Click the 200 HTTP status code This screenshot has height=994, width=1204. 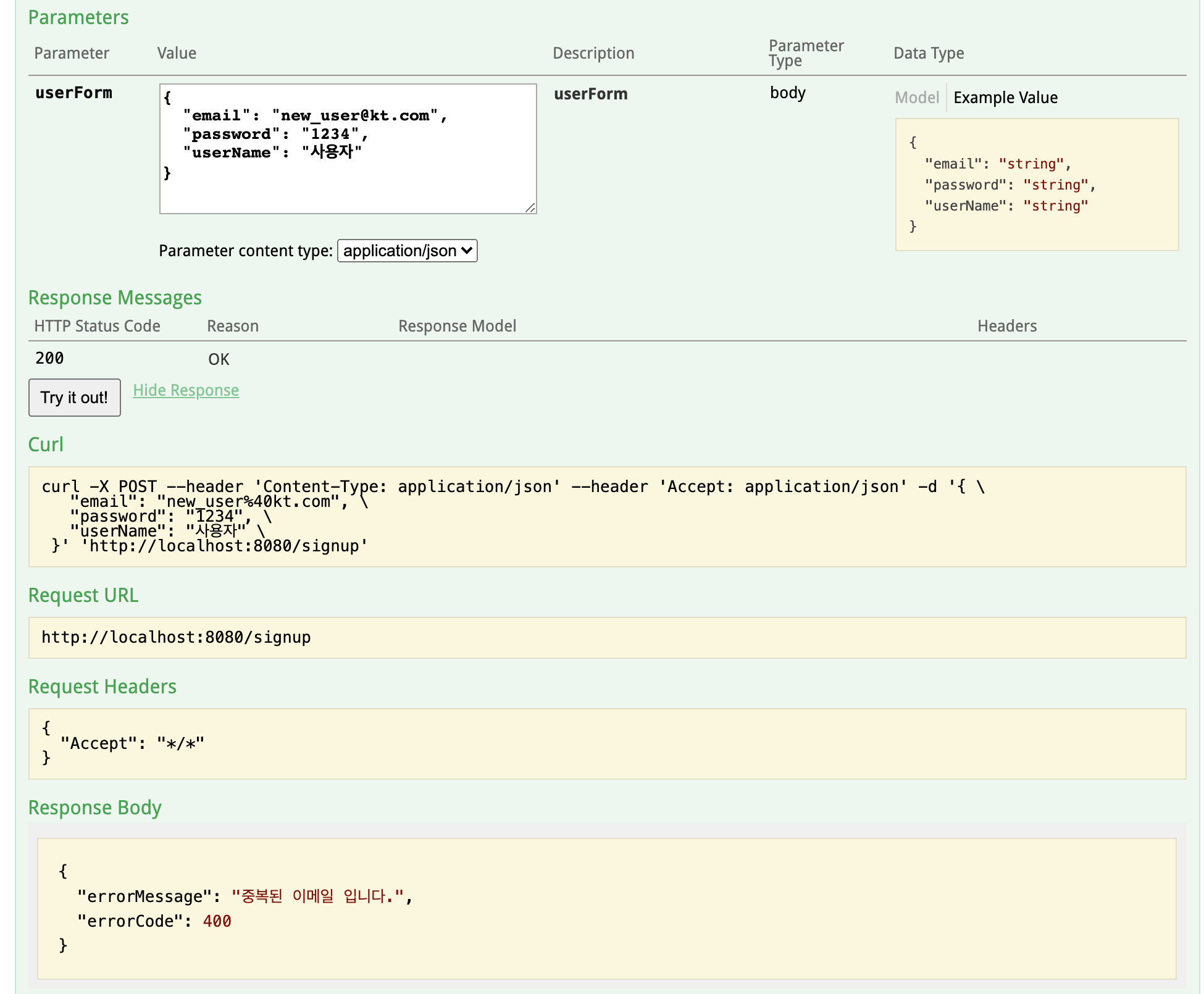[49, 359]
